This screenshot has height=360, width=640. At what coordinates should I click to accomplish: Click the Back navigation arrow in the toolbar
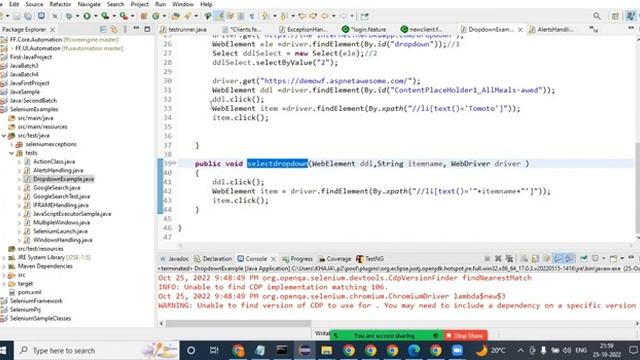324,16
